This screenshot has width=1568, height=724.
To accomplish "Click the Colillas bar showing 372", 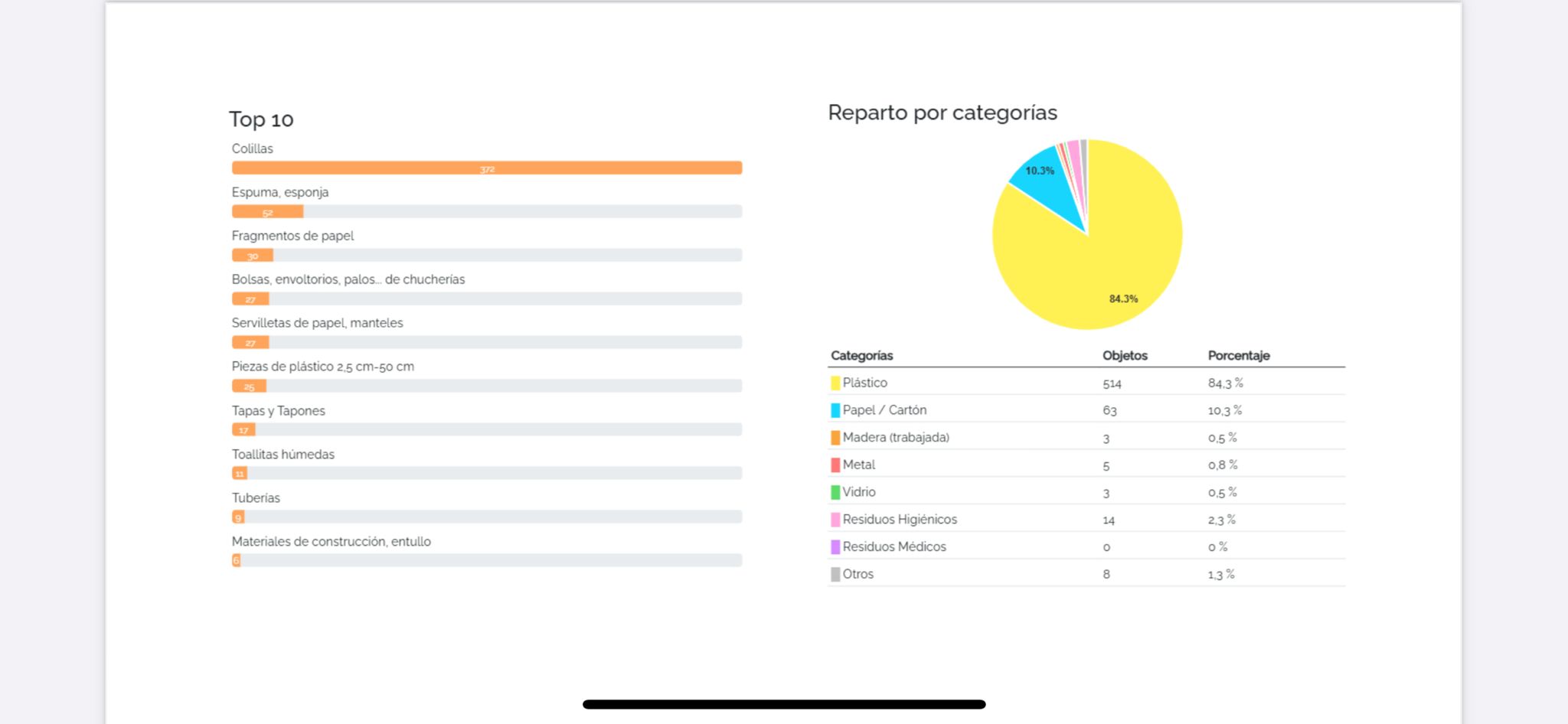I will click(487, 168).
